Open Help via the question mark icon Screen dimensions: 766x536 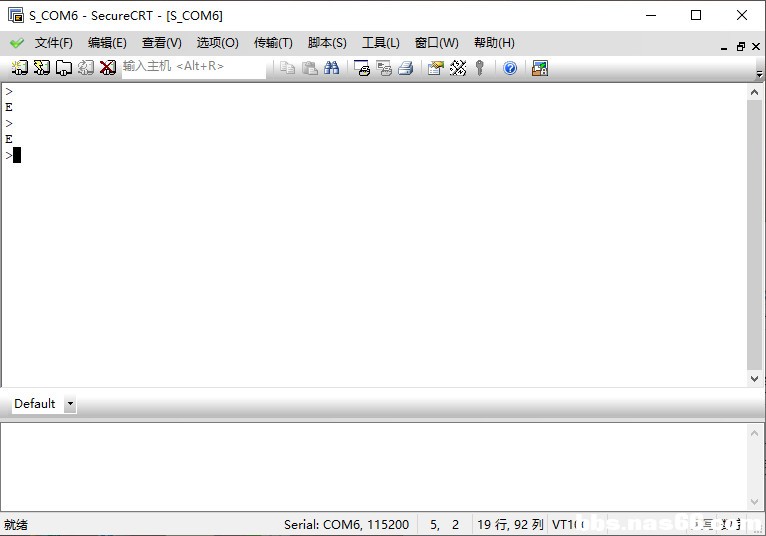[x=510, y=68]
